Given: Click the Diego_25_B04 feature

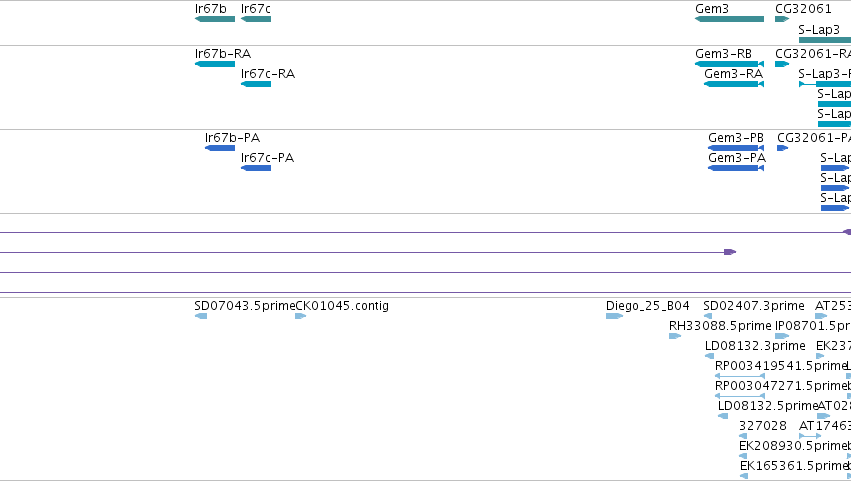Looking at the screenshot, I should click(x=614, y=316).
